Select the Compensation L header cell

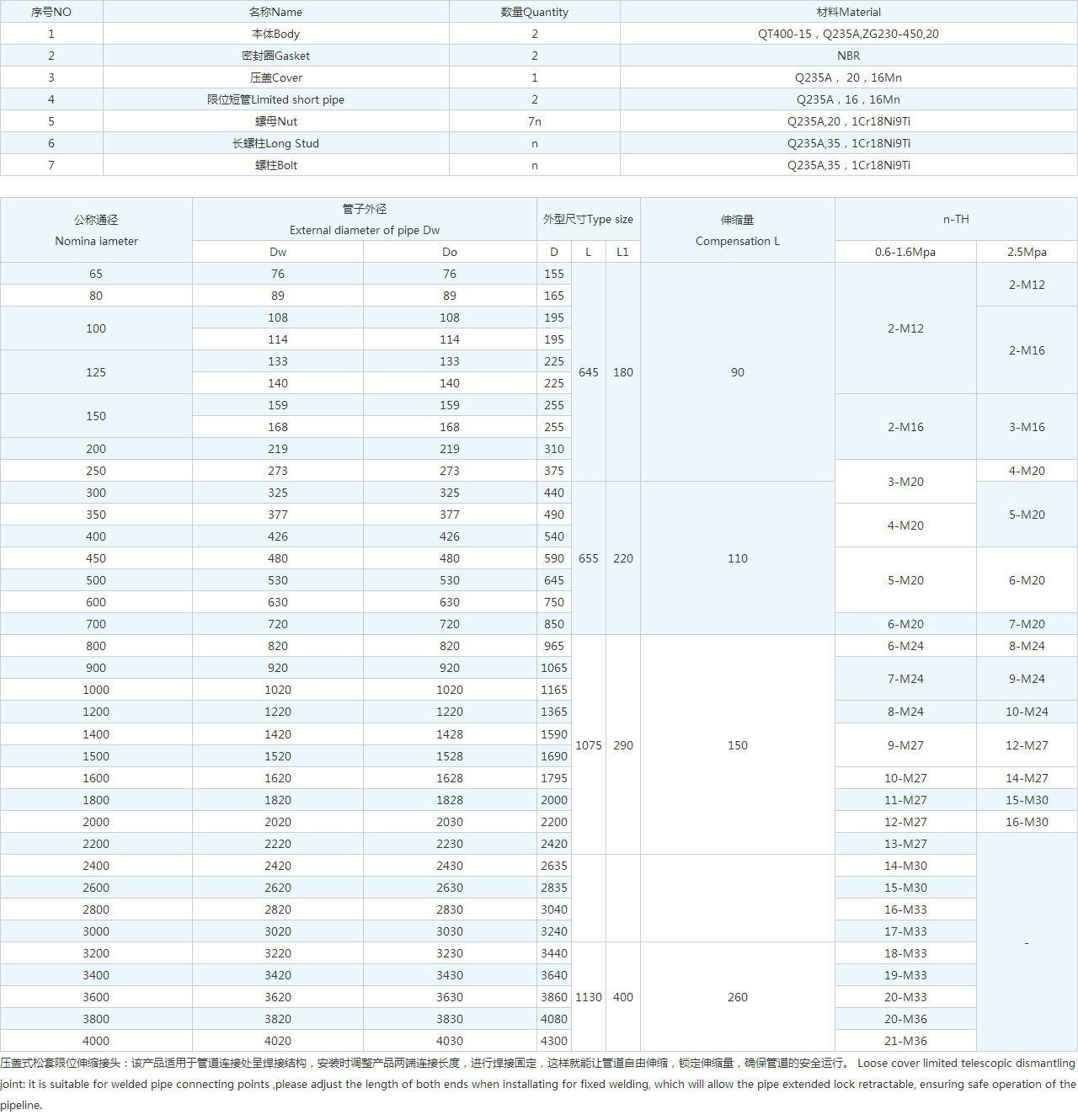pos(737,230)
